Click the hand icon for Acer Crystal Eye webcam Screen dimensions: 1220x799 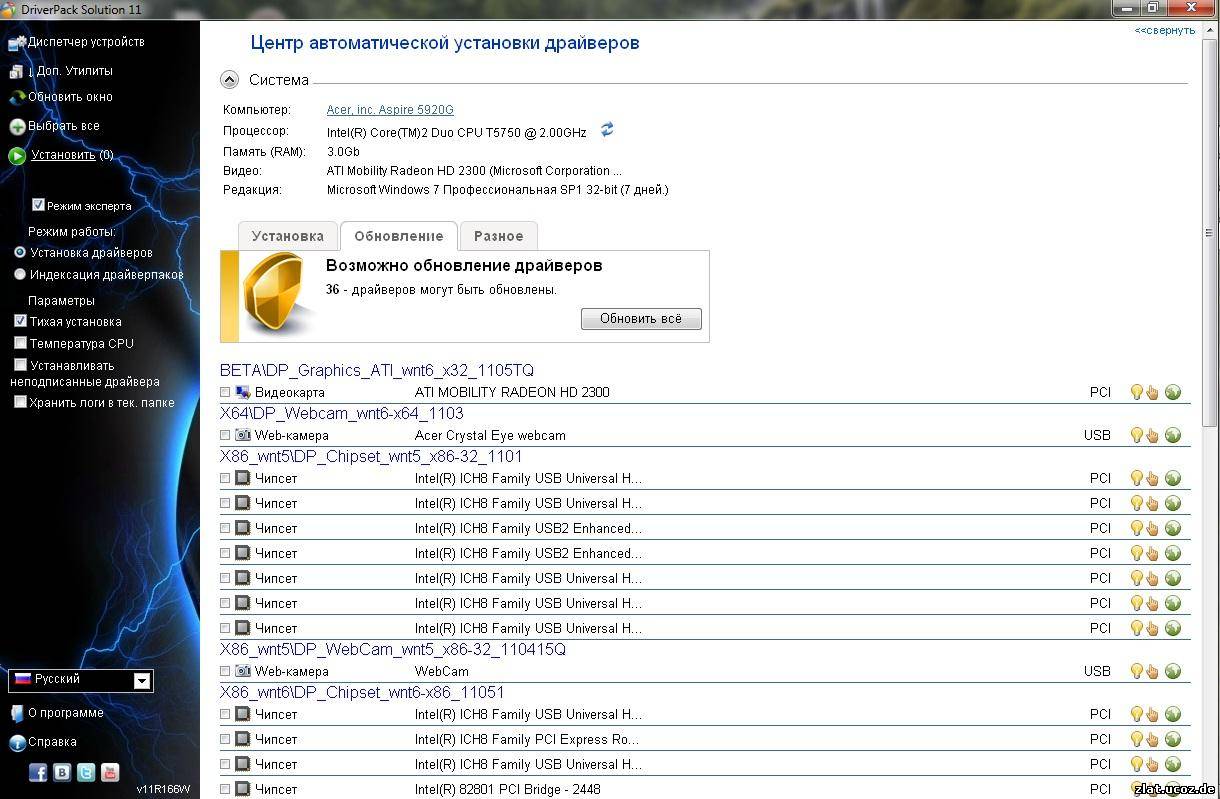1152,435
